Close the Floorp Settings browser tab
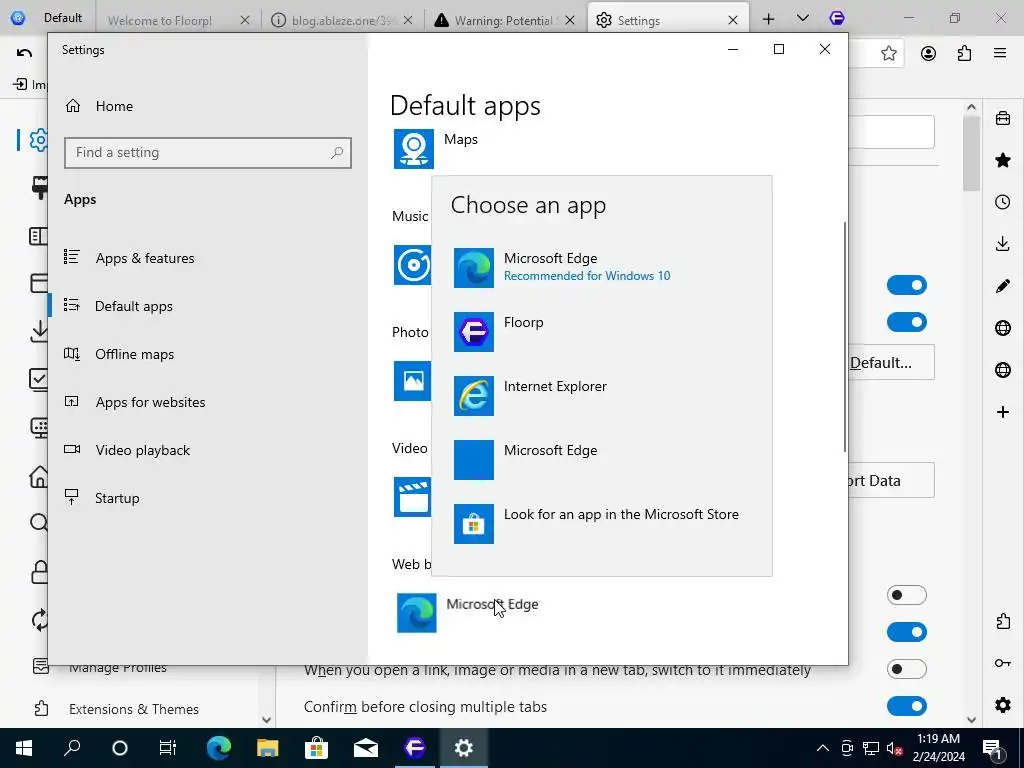Viewport: 1024px width, 768px height. 733,20
